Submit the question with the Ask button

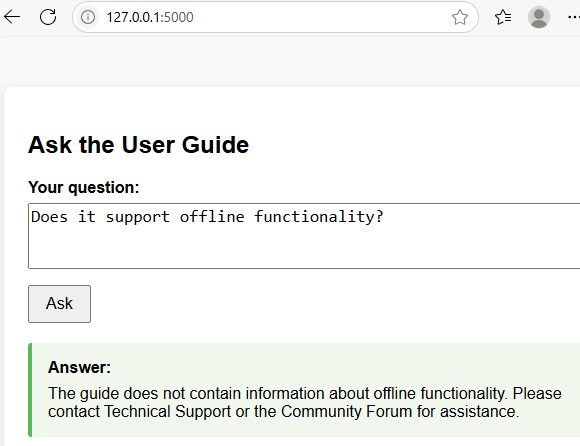click(x=60, y=304)
